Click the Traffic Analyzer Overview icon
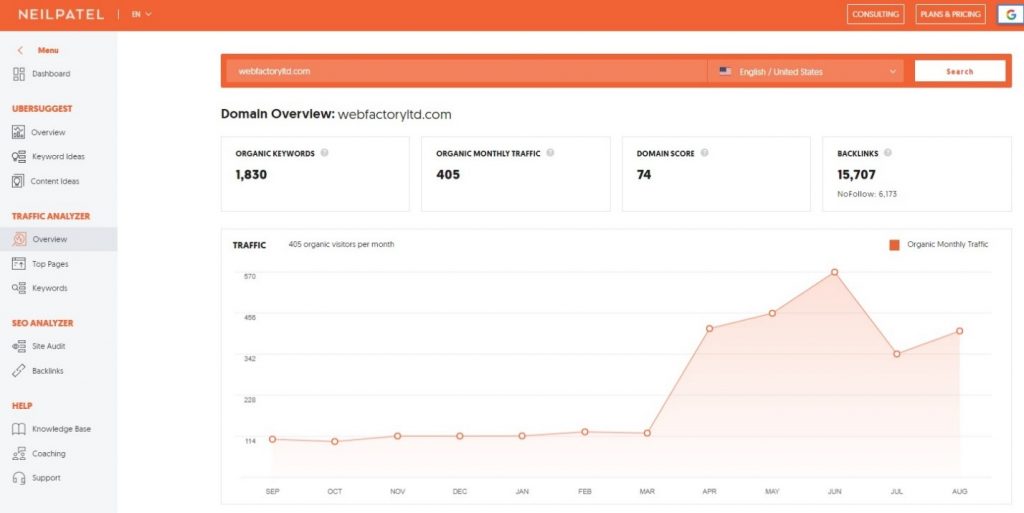1024x513 pixels. (20, 239)
